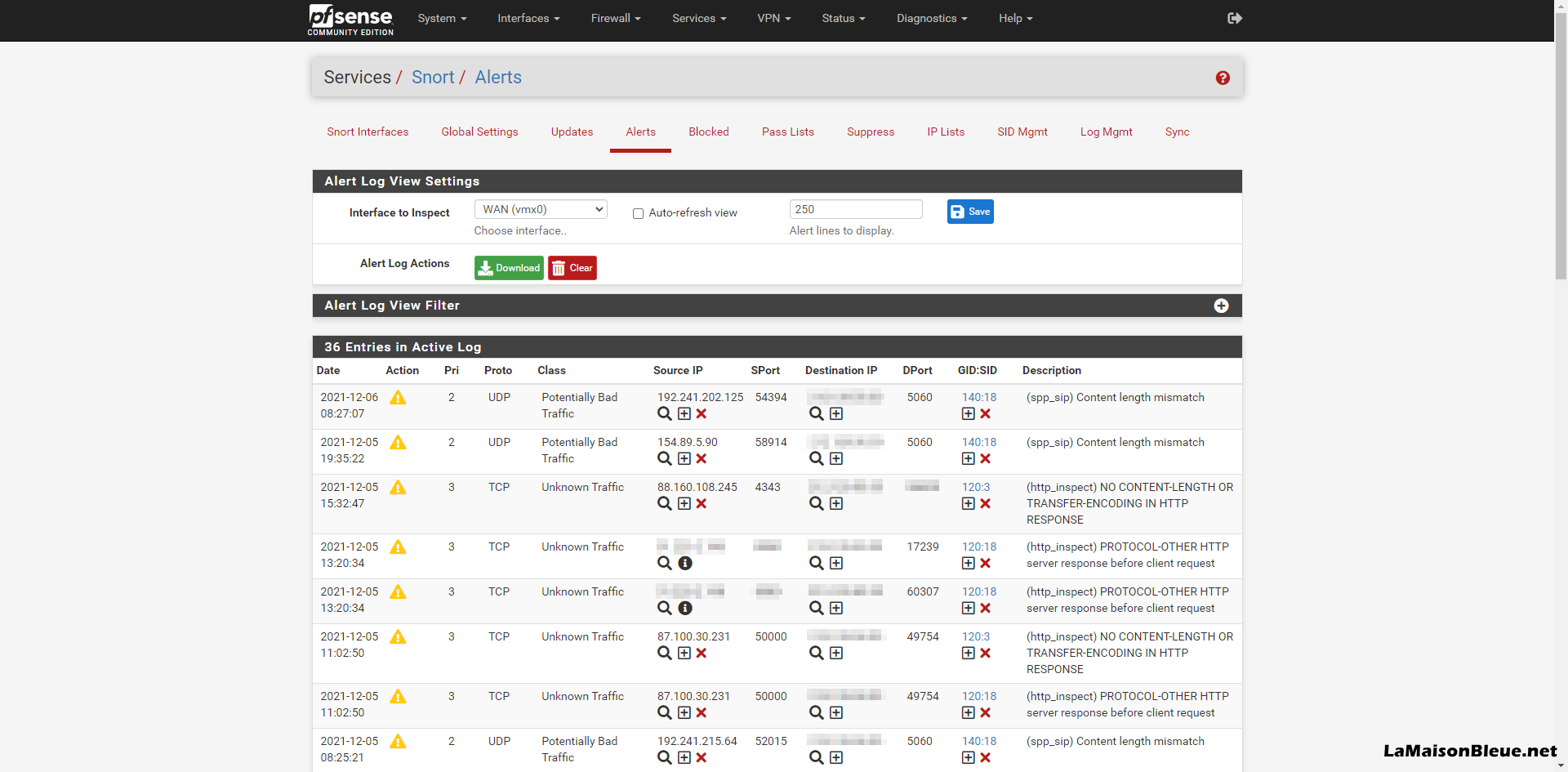Screen dimensions: 1568x772
Task: Open the Interfaces menu
Action: point(528,18)
